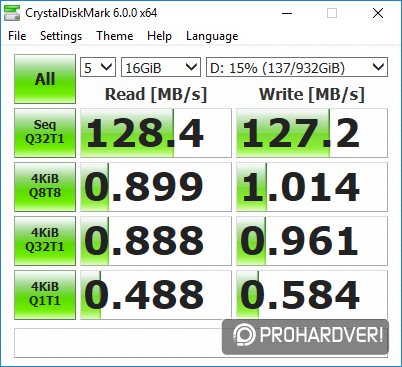Select the Seq read result 128.4
Screen dimensions: 402x367
coord(156,133)
